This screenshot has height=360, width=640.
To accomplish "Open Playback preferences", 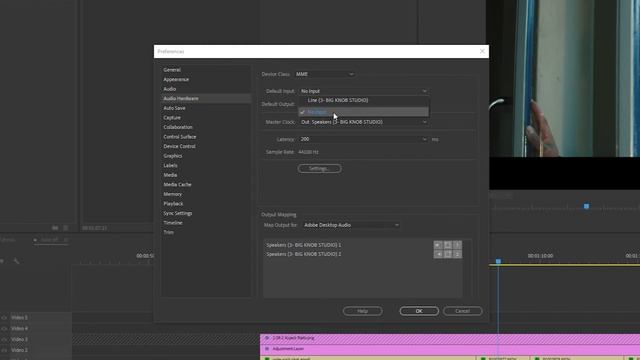I will point(173,204).
